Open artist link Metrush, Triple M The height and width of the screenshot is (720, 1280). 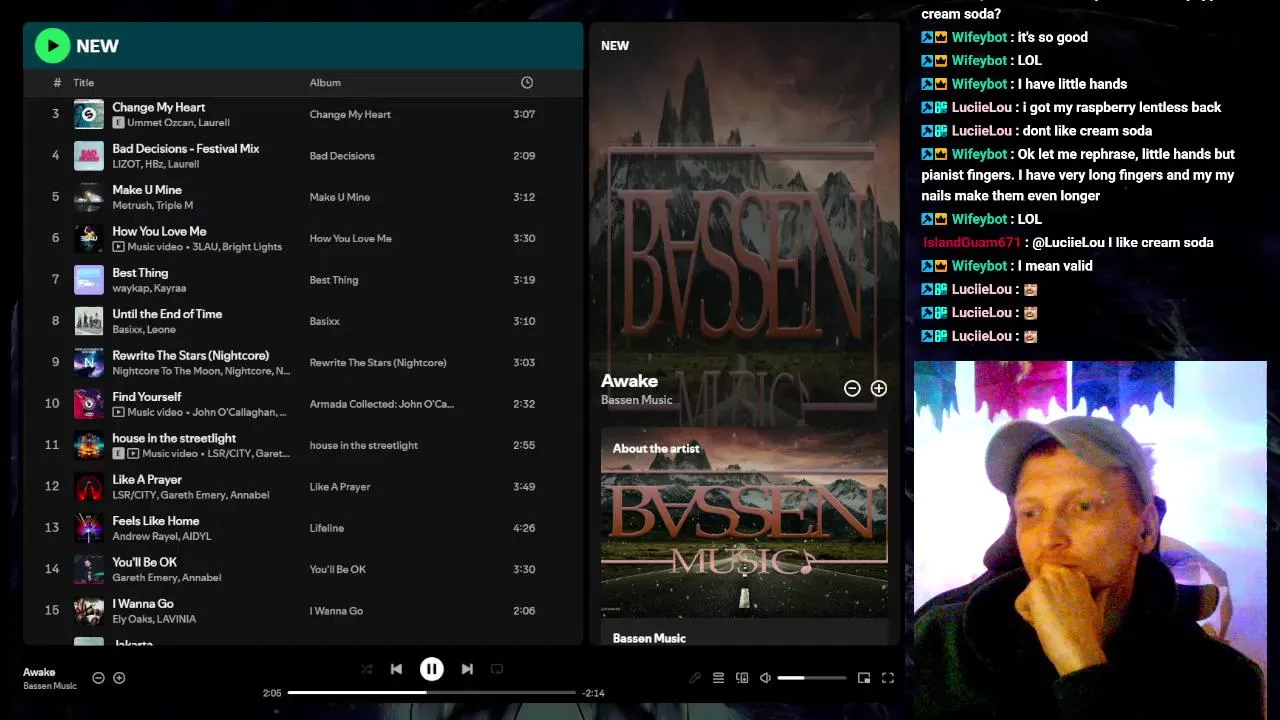[153, 205]
